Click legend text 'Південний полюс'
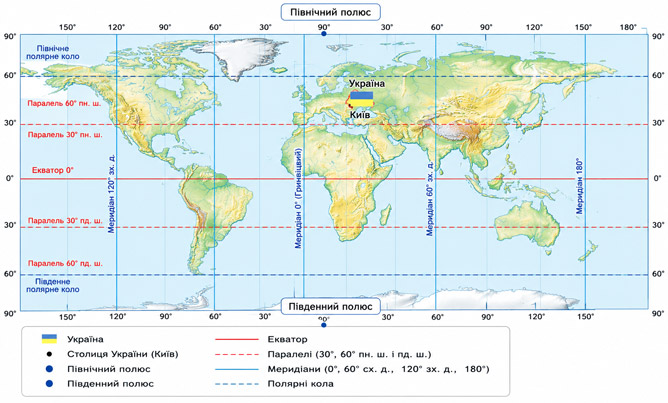 tap(110, 383)
